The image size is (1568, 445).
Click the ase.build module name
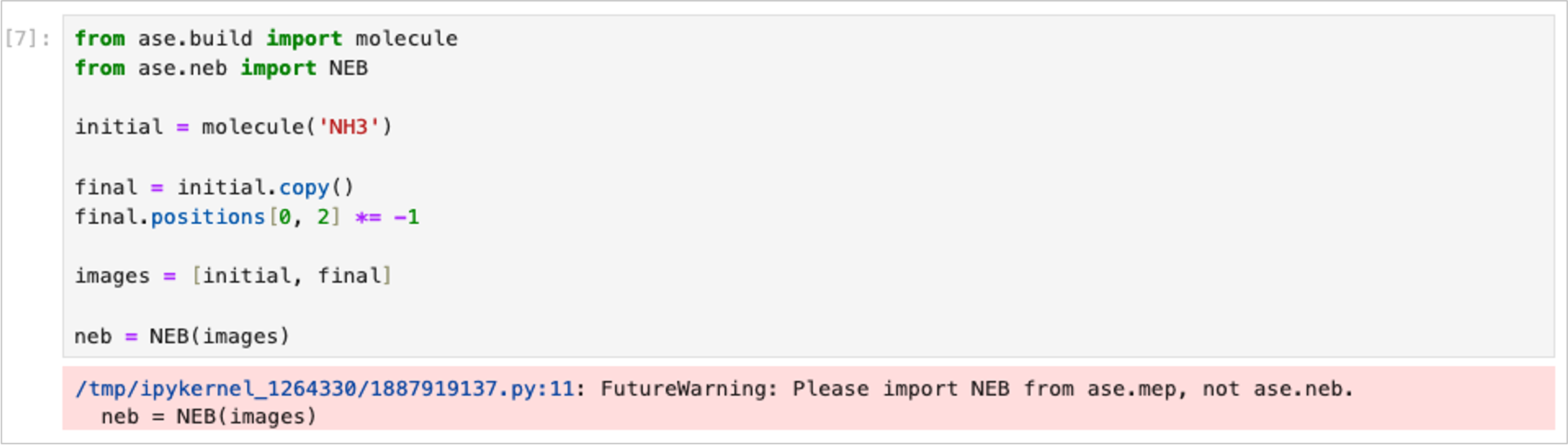click(x=195, y=39)
